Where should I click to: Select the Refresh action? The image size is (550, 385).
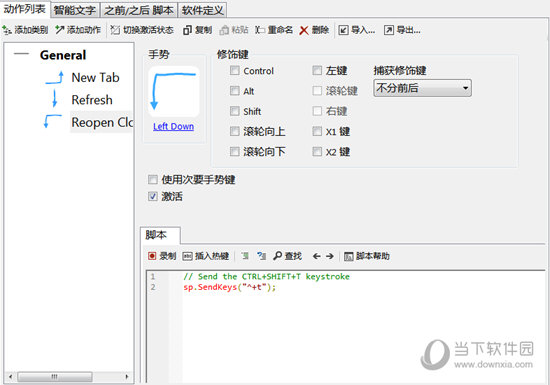click(x=92, y=100)
